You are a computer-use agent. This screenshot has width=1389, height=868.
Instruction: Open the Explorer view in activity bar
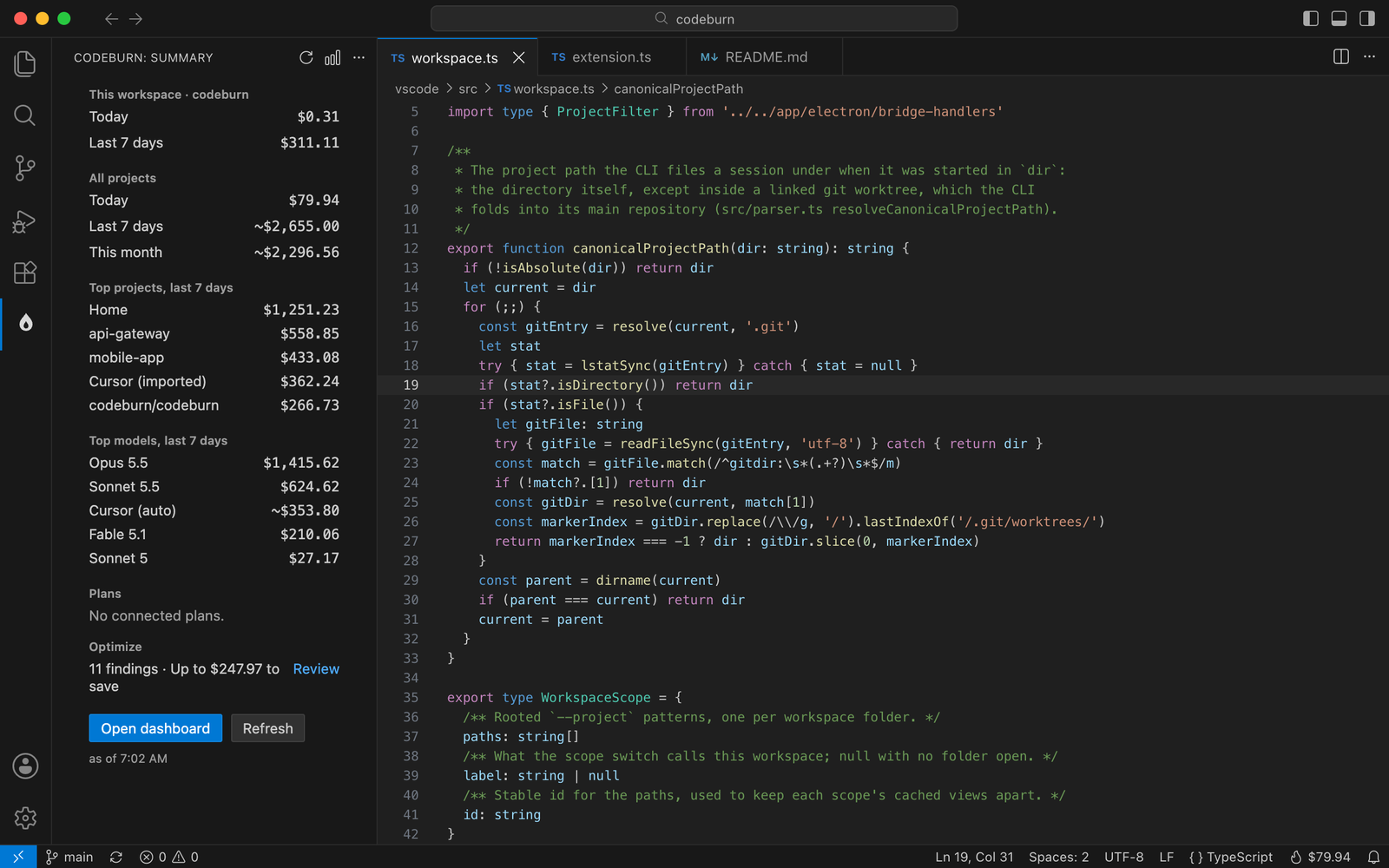25,63
